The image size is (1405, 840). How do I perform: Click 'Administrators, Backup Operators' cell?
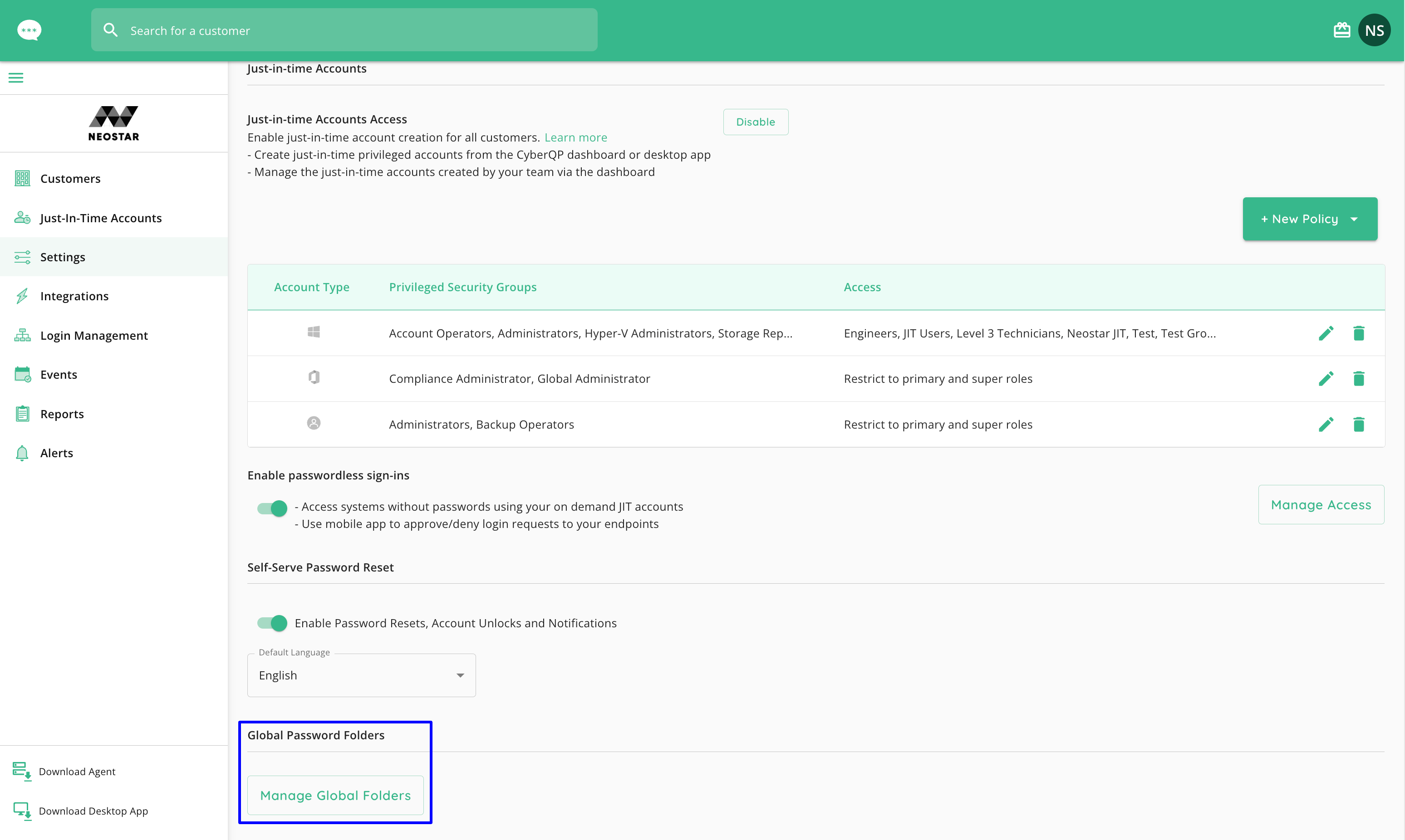(481, 424)
